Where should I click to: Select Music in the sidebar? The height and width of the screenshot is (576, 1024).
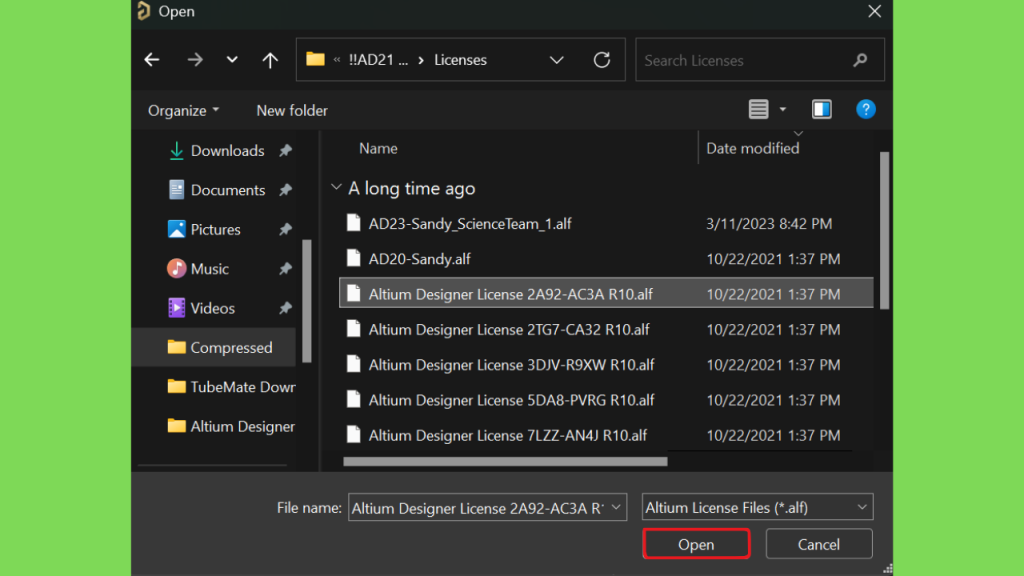pyautogui.click(x=210, y=269)
